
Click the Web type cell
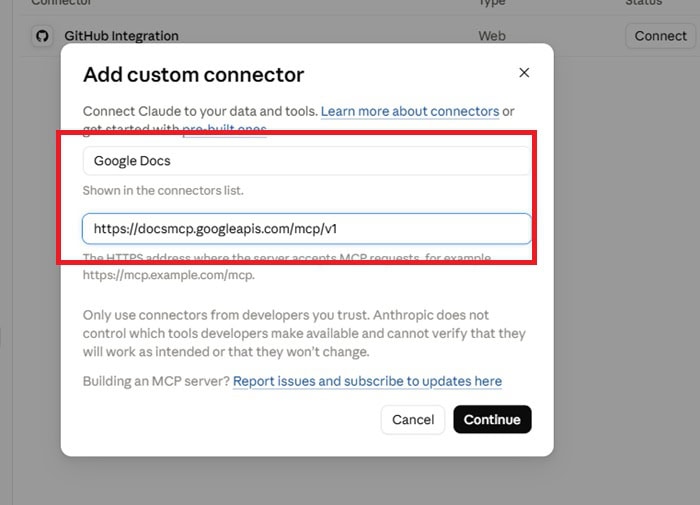492,36
